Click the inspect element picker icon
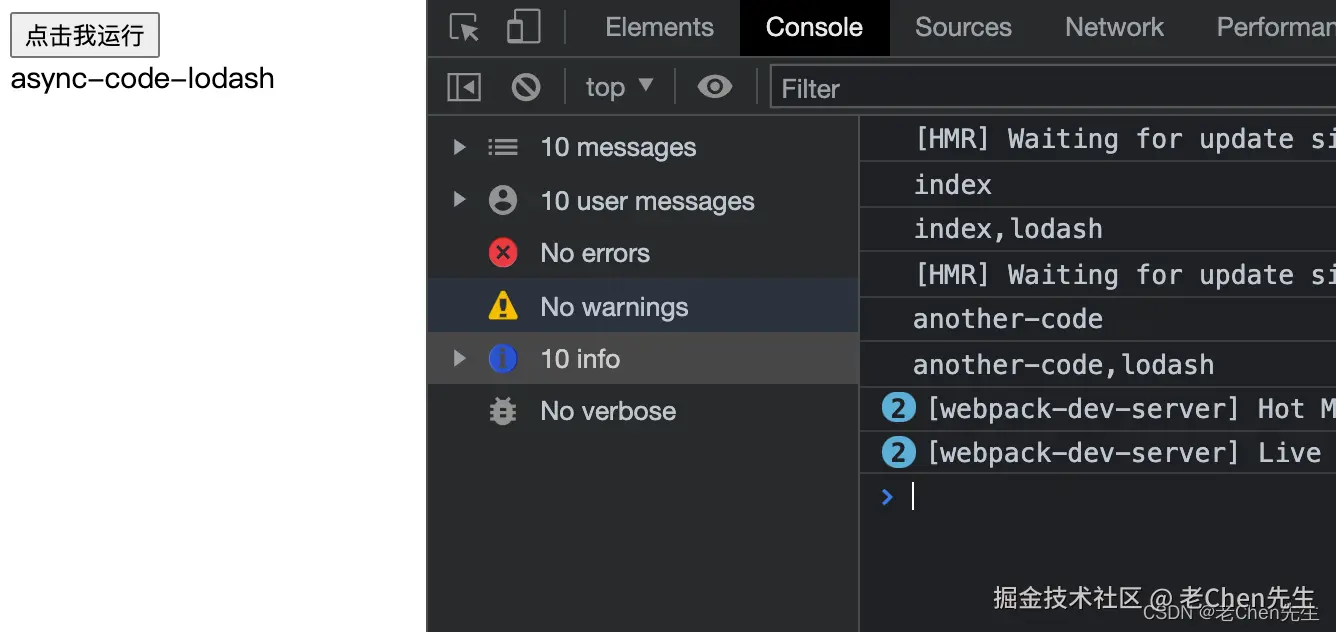Screen dimensions: 1336x632 click(464, 28)
